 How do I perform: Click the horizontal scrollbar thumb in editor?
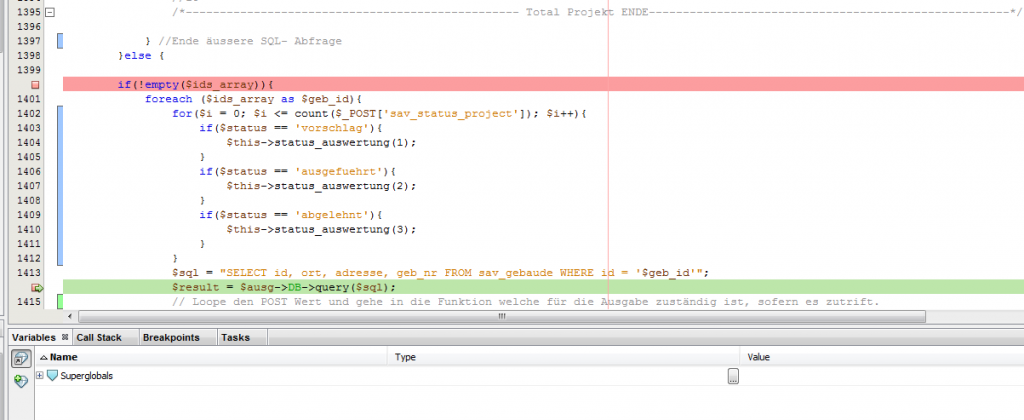[500, 316]
